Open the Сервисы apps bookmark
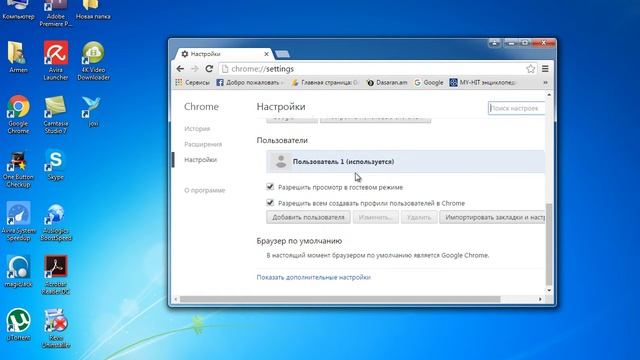The width and height of the screenshot is (640, 360). (x=192, y=82)
